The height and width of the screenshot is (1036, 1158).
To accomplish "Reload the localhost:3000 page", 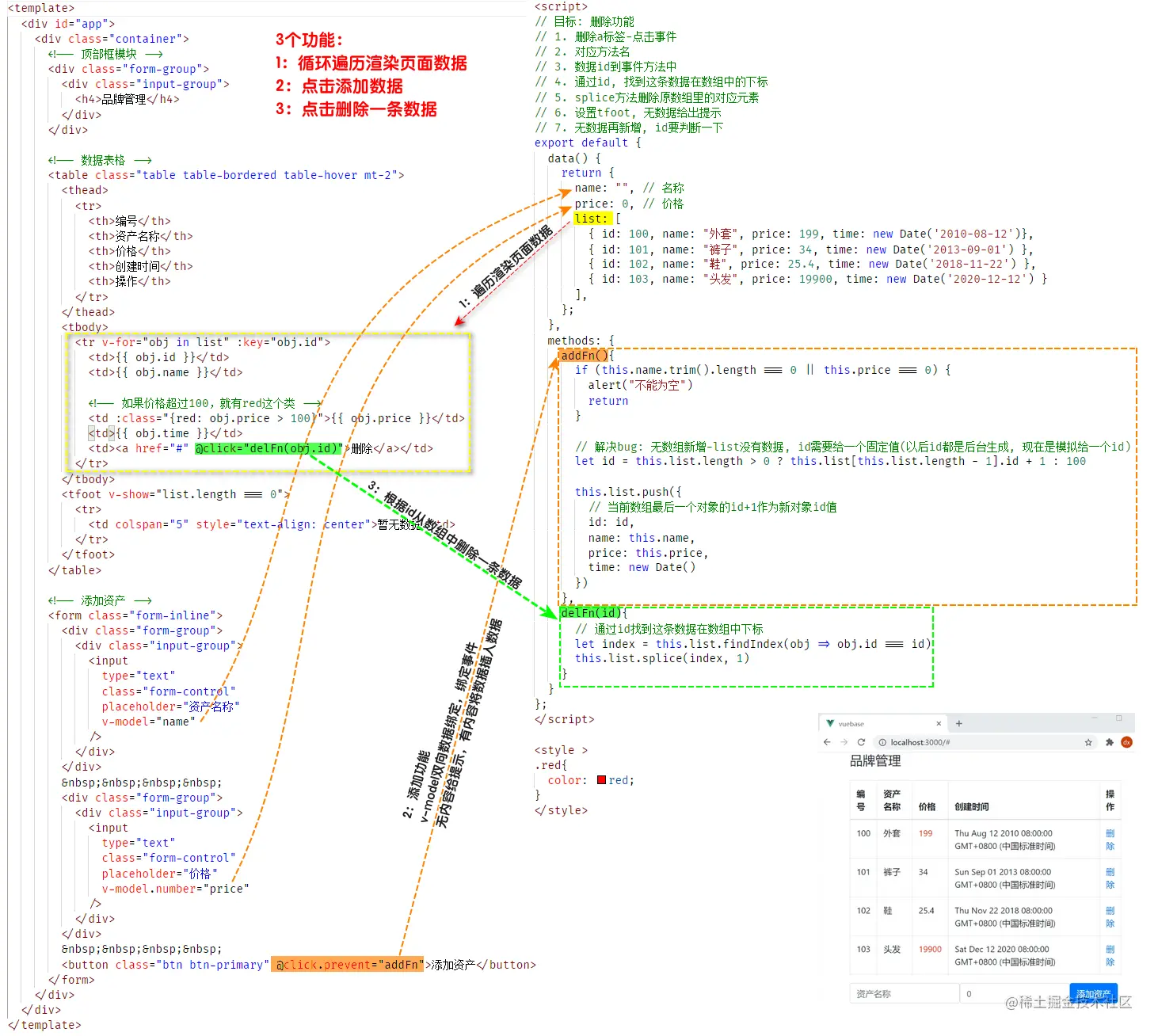I will coord(861,742).
